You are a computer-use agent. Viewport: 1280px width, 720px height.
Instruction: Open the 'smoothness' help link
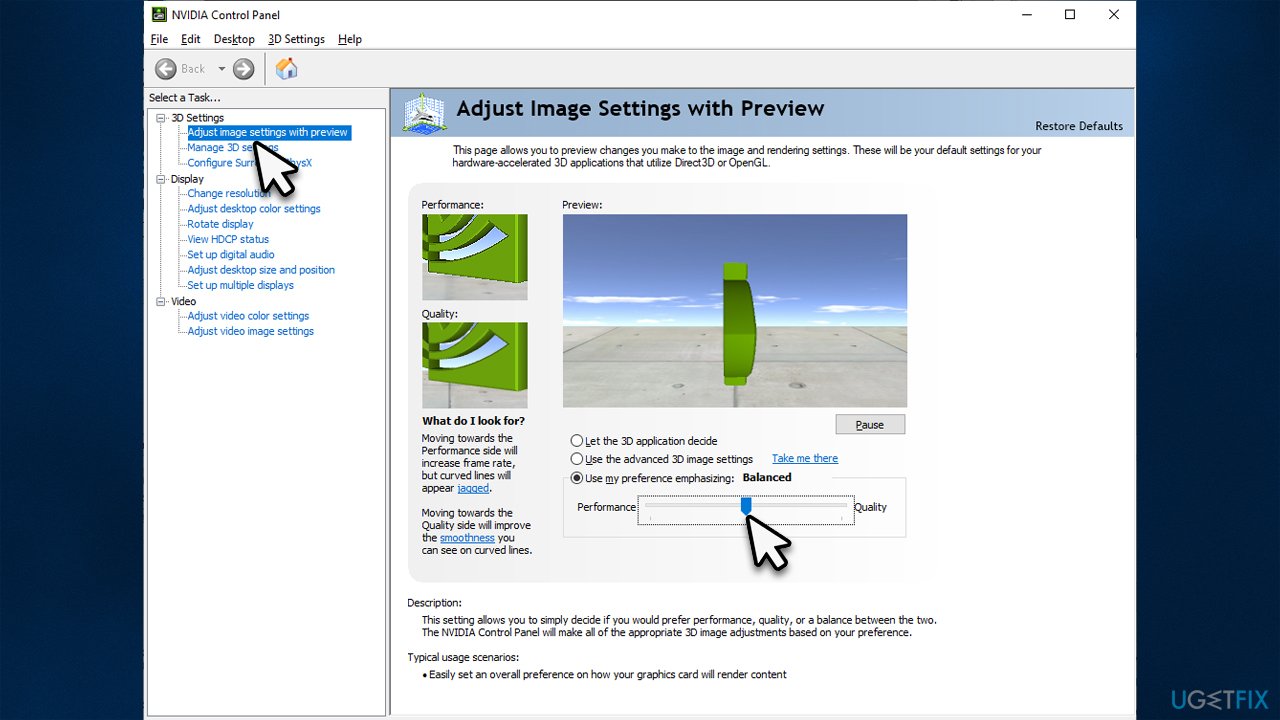click(x=467, y=538)
